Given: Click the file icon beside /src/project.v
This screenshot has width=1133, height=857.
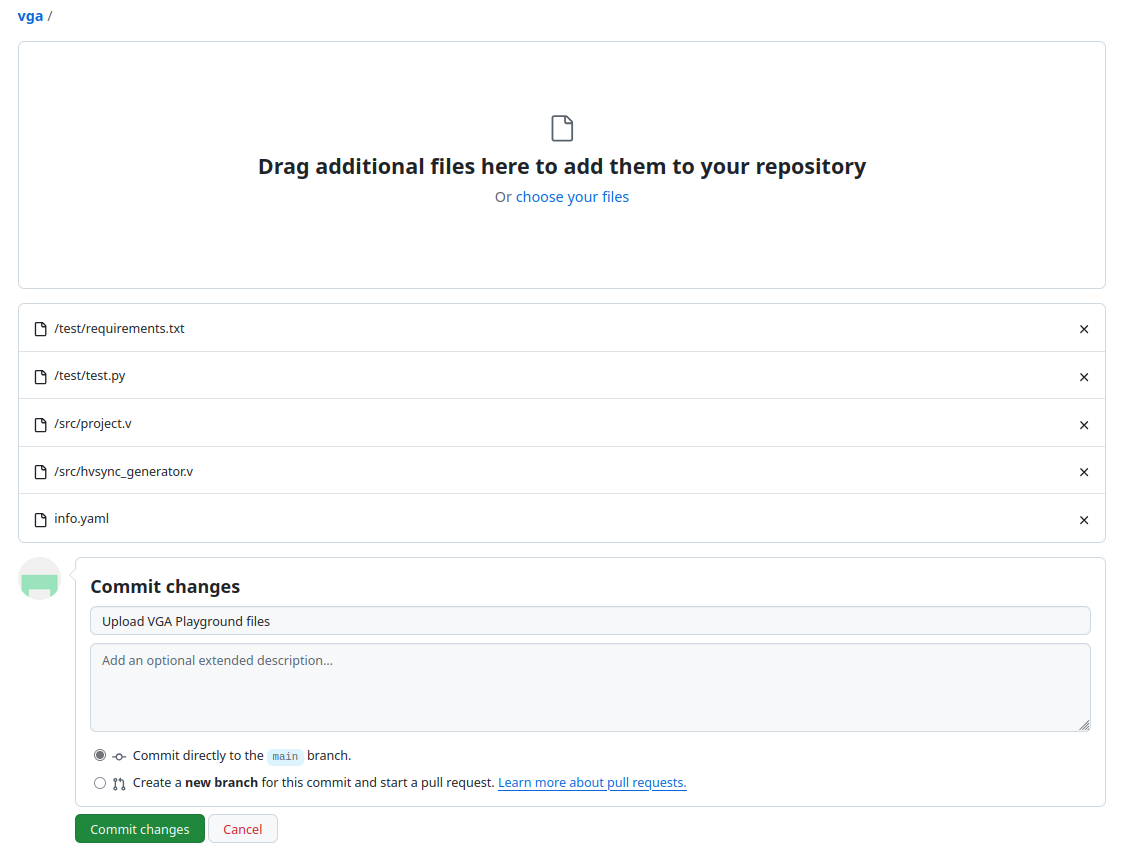Looking at the screenshot, I should [41, 425].
